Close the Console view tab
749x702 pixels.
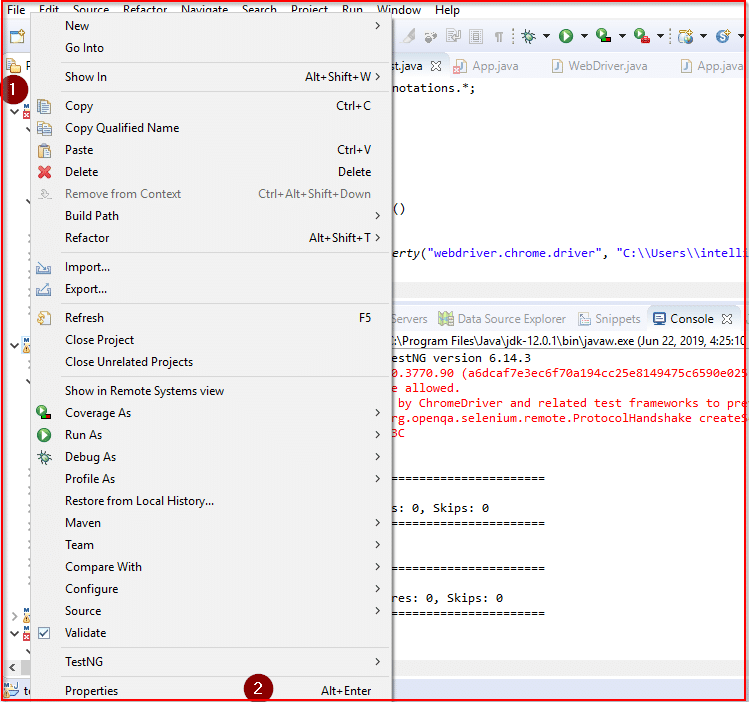tap(727, 319)
